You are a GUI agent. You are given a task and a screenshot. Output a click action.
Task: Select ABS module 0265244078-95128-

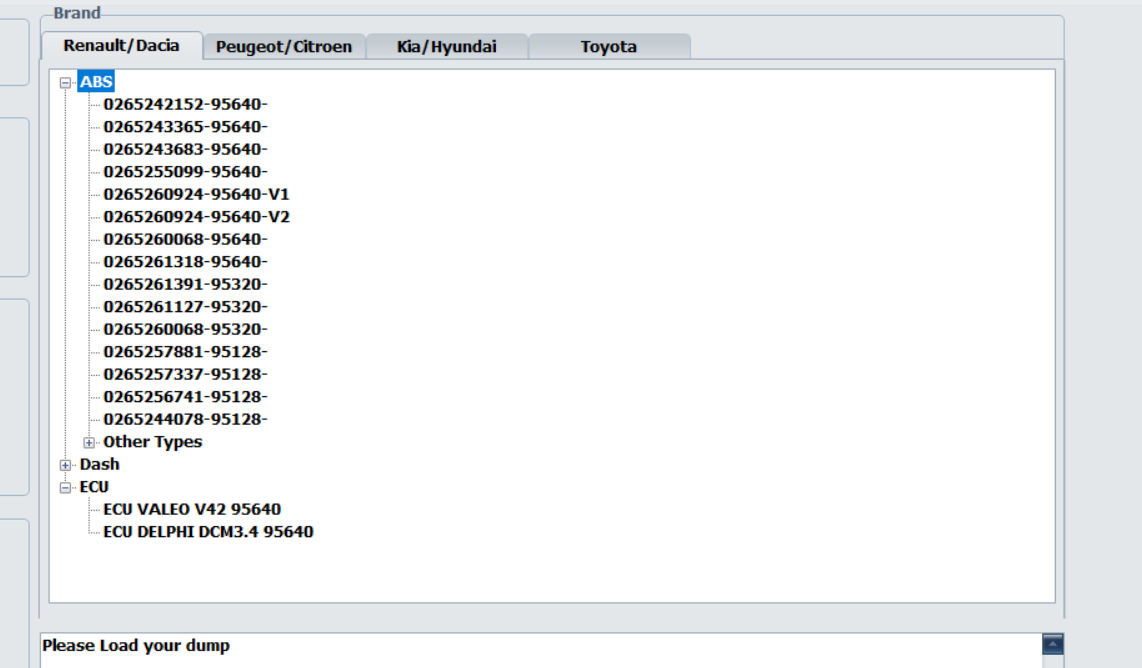pyautogui.click(x=185, y=419)
